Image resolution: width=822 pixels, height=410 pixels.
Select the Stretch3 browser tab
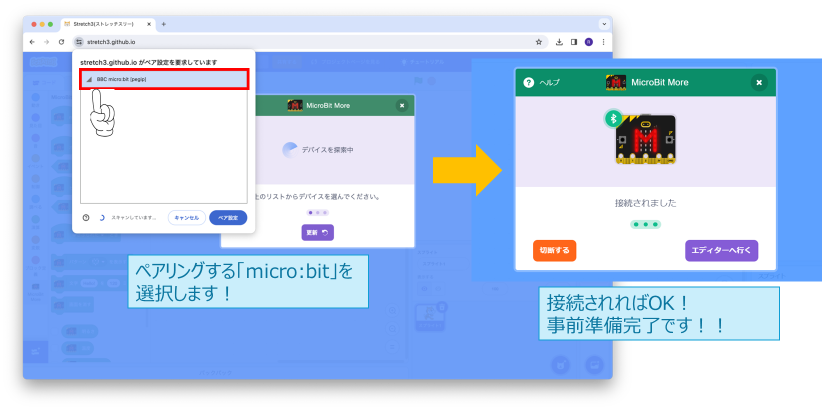(109, 24)
